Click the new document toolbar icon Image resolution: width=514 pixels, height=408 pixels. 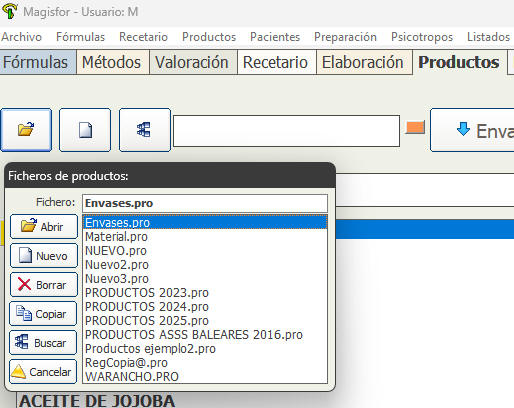pos(85,130)
